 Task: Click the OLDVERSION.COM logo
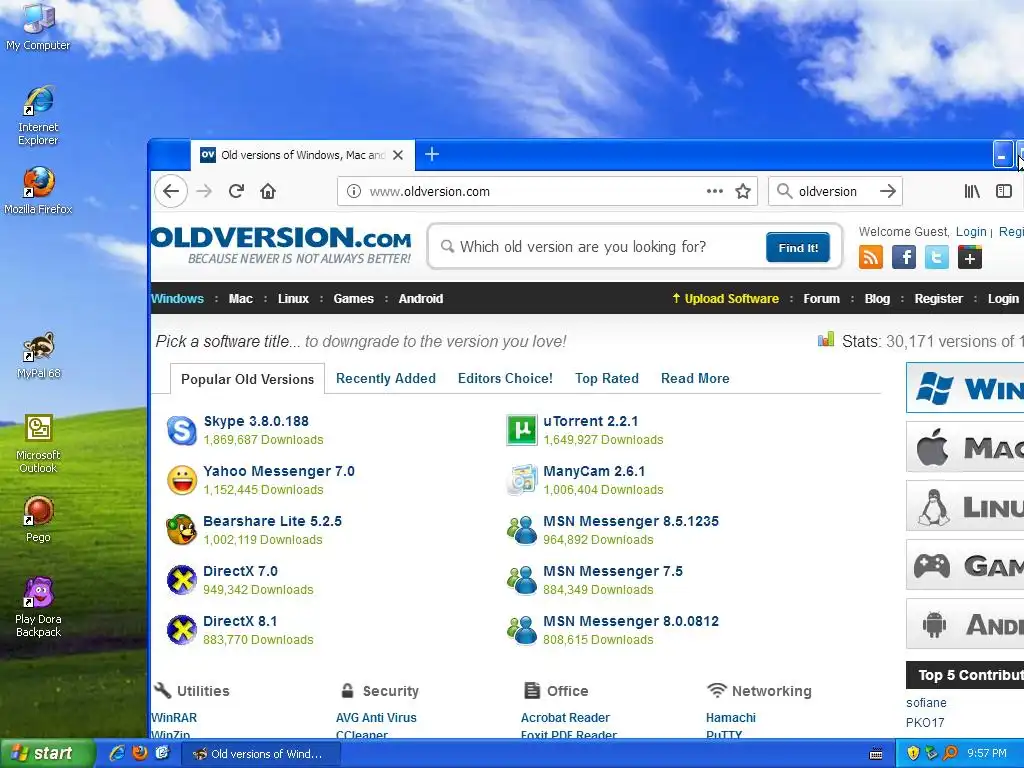[281, 246]
